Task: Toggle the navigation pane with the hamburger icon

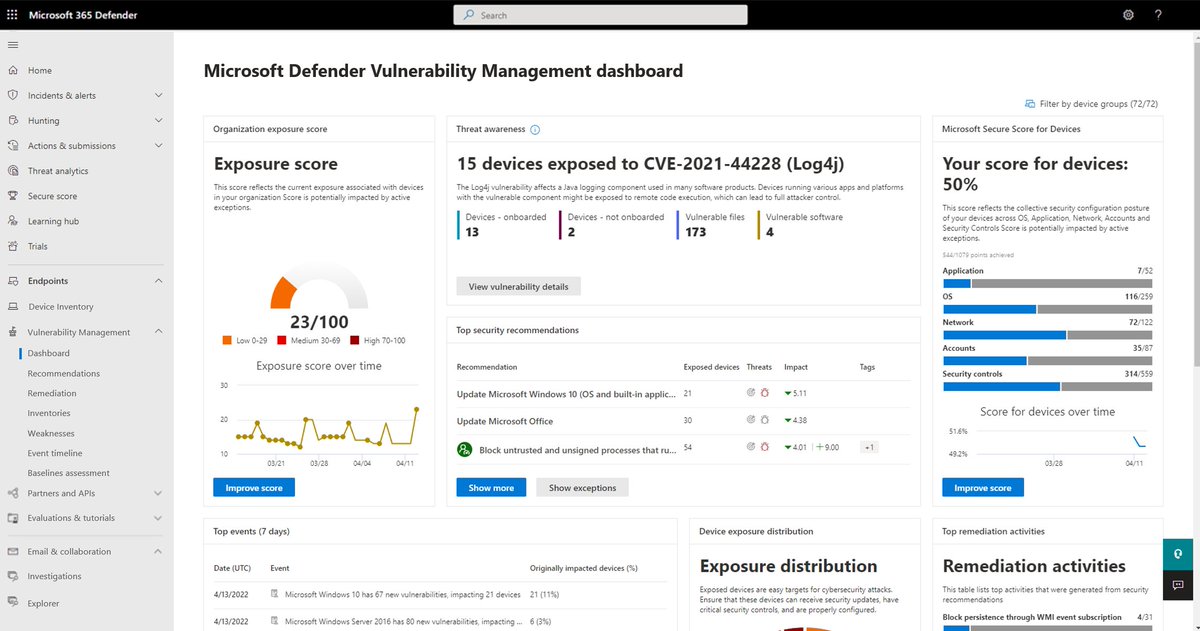Action: coord(13,44)
